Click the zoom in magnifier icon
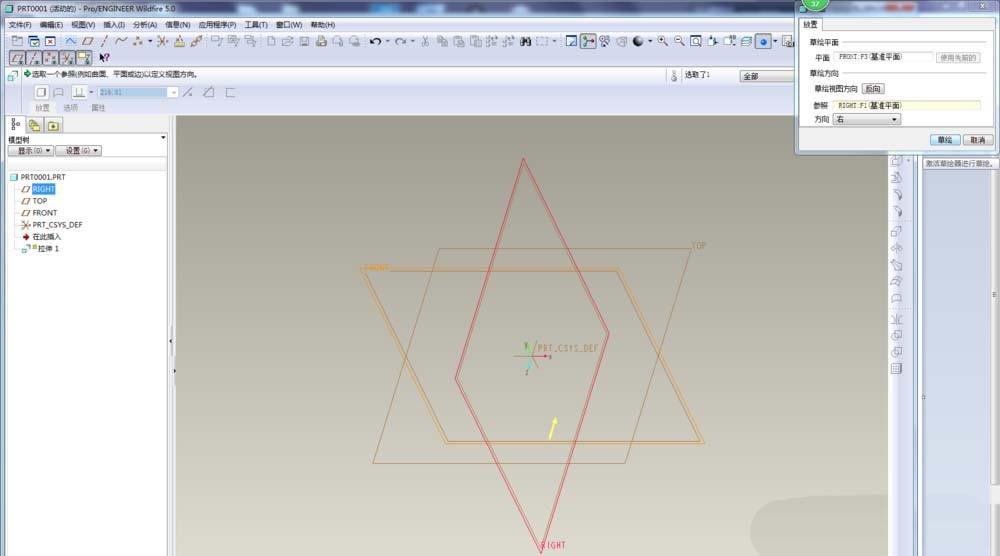1000x556 pixels. tap(664, 41)
